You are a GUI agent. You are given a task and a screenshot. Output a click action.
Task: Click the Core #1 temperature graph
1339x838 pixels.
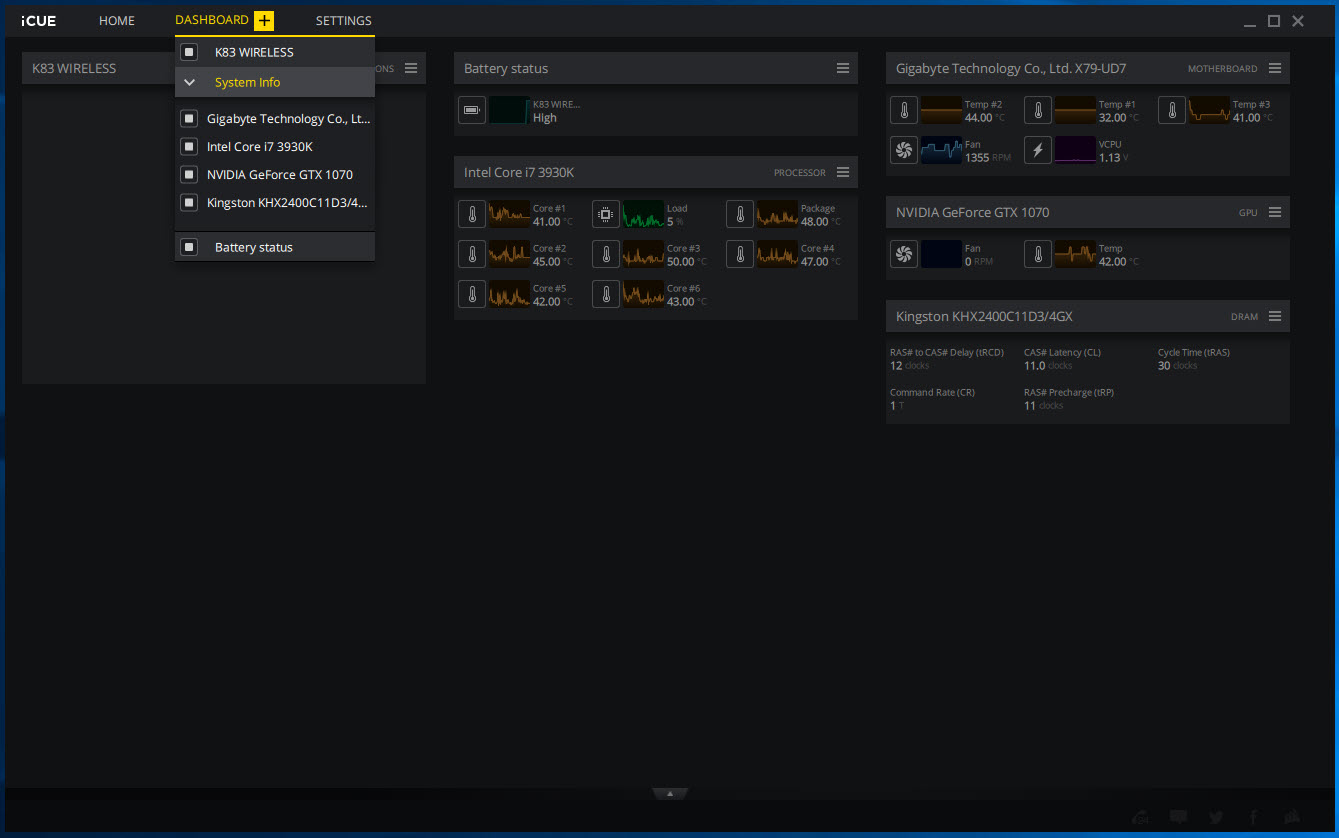pos(509,214)
